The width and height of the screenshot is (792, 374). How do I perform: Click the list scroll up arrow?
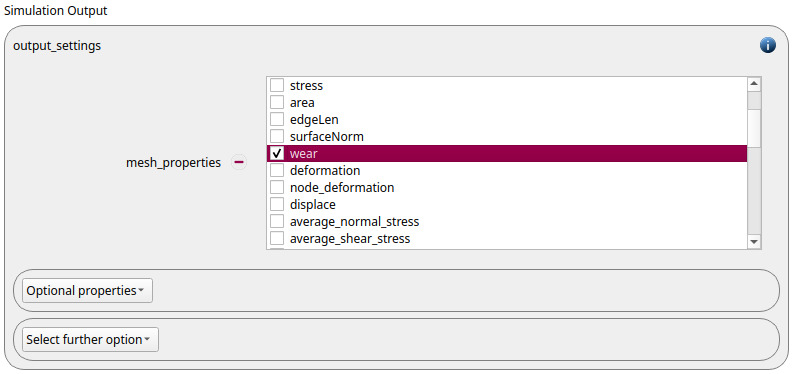coord(754,84)
